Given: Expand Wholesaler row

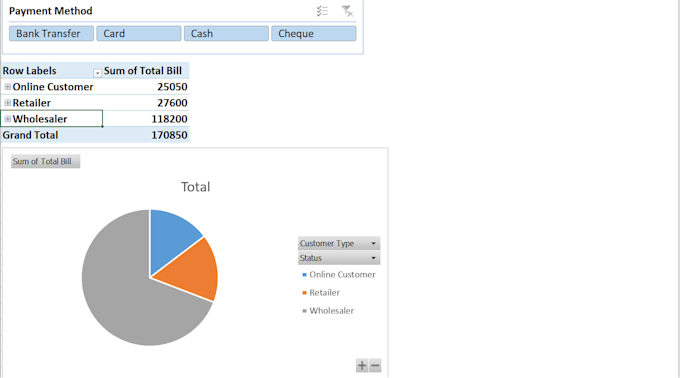Looking at the screenshot, I should click(x=7, y=119).
